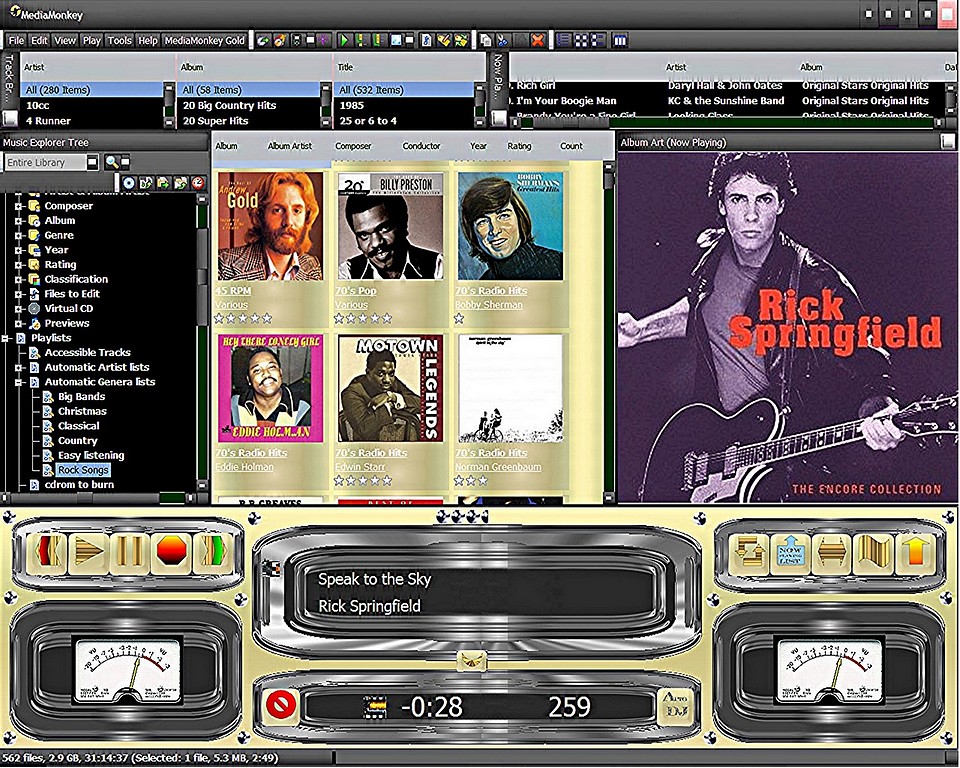Start playback with the green toolbar Play icon
The height and width of the screenshot is (768, 960).
click(344, 40)
